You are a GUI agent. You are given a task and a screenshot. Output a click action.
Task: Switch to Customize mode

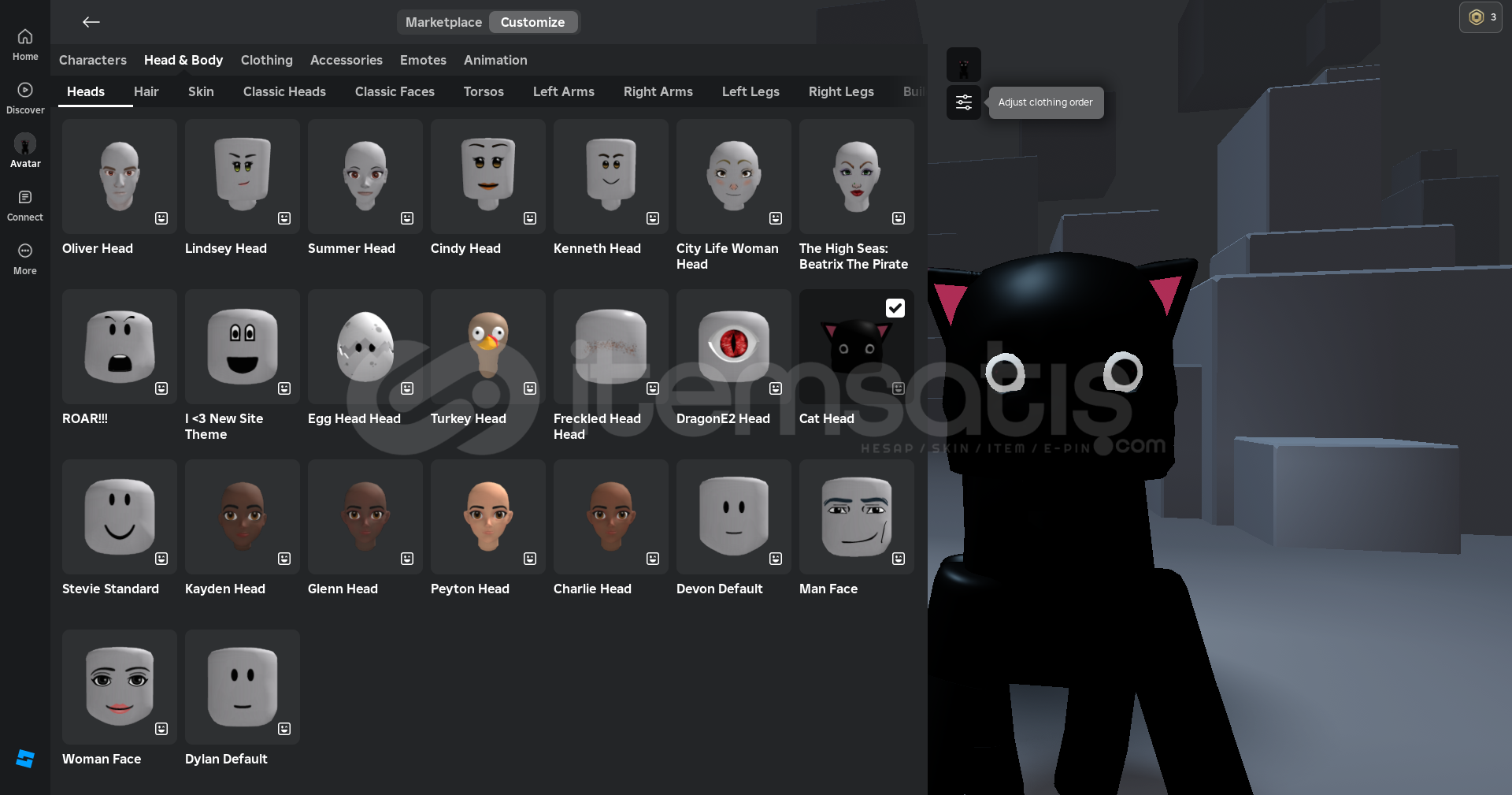click(533, 22)
